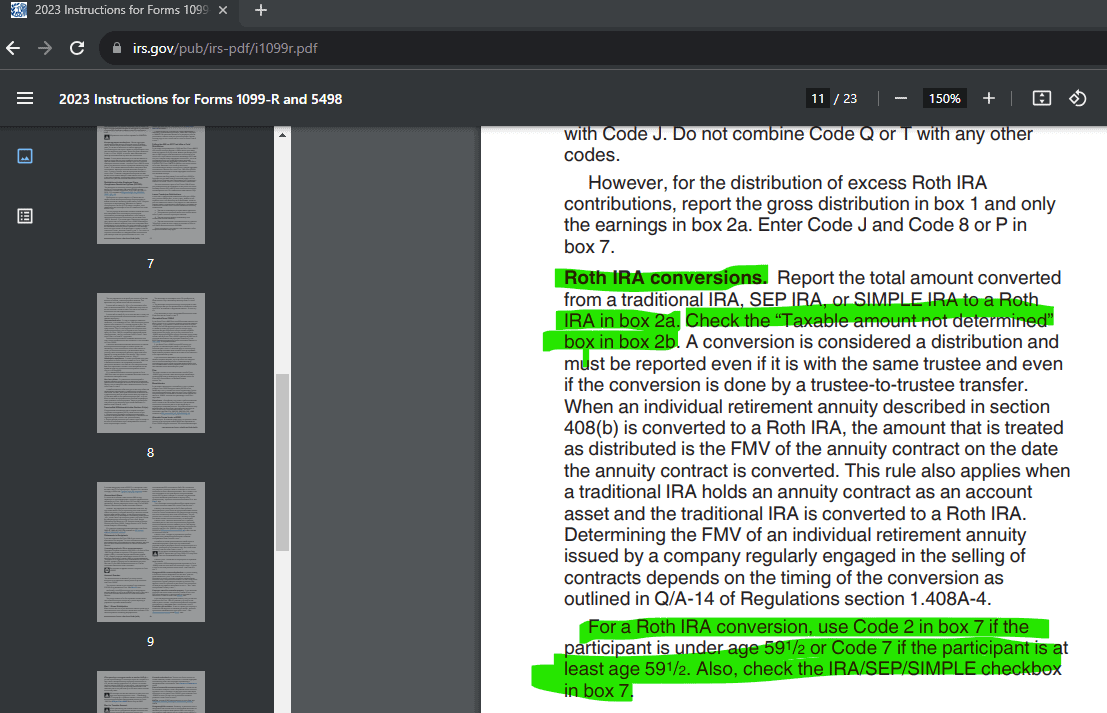This screenshot has height=713, width=1107.
Task: Switch sidebar to document outline view
Action: tap(25, 215)
